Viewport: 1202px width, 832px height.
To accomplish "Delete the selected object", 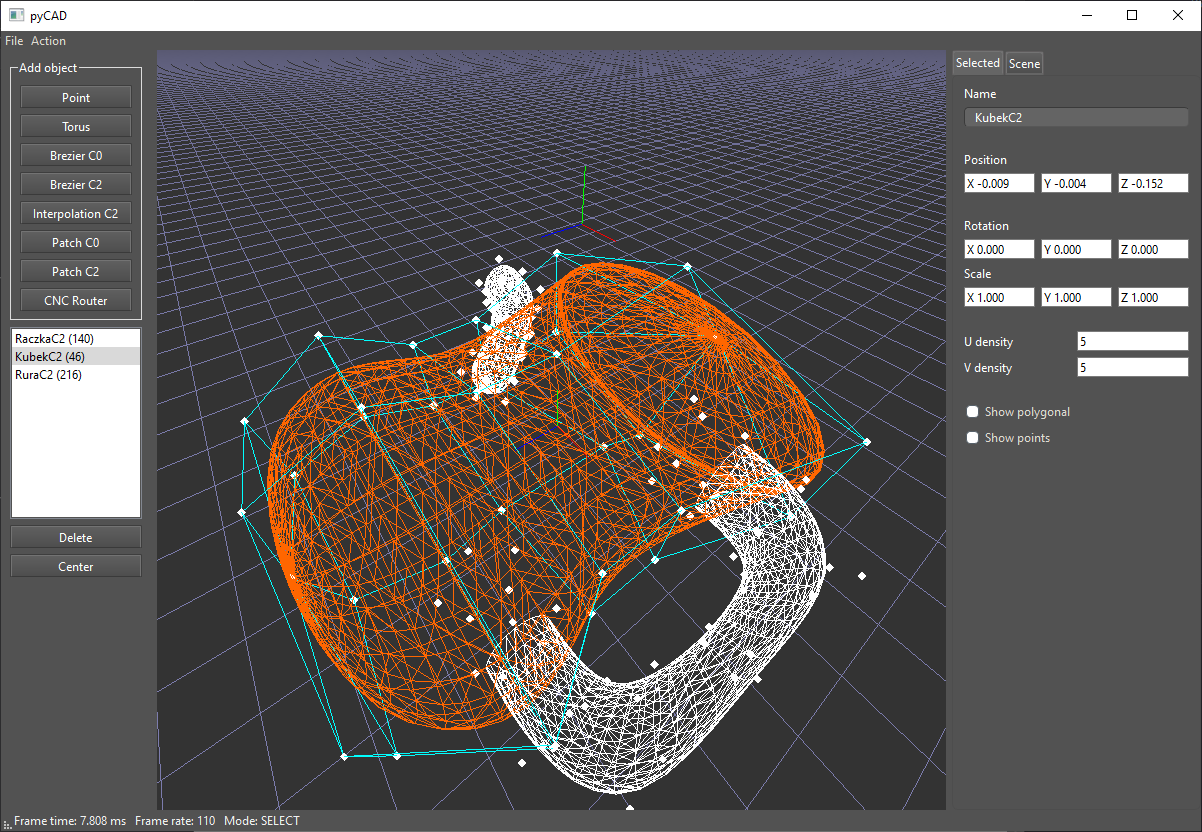I will [75, 537].
